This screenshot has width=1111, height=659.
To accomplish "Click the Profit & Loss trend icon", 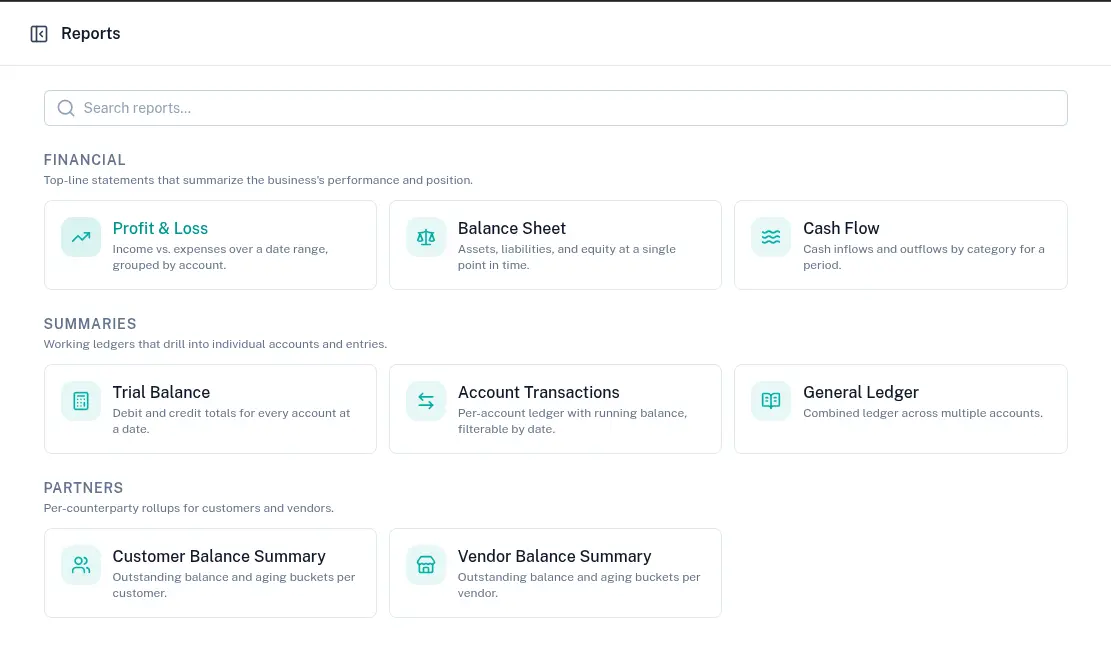I will coord(81,237).
